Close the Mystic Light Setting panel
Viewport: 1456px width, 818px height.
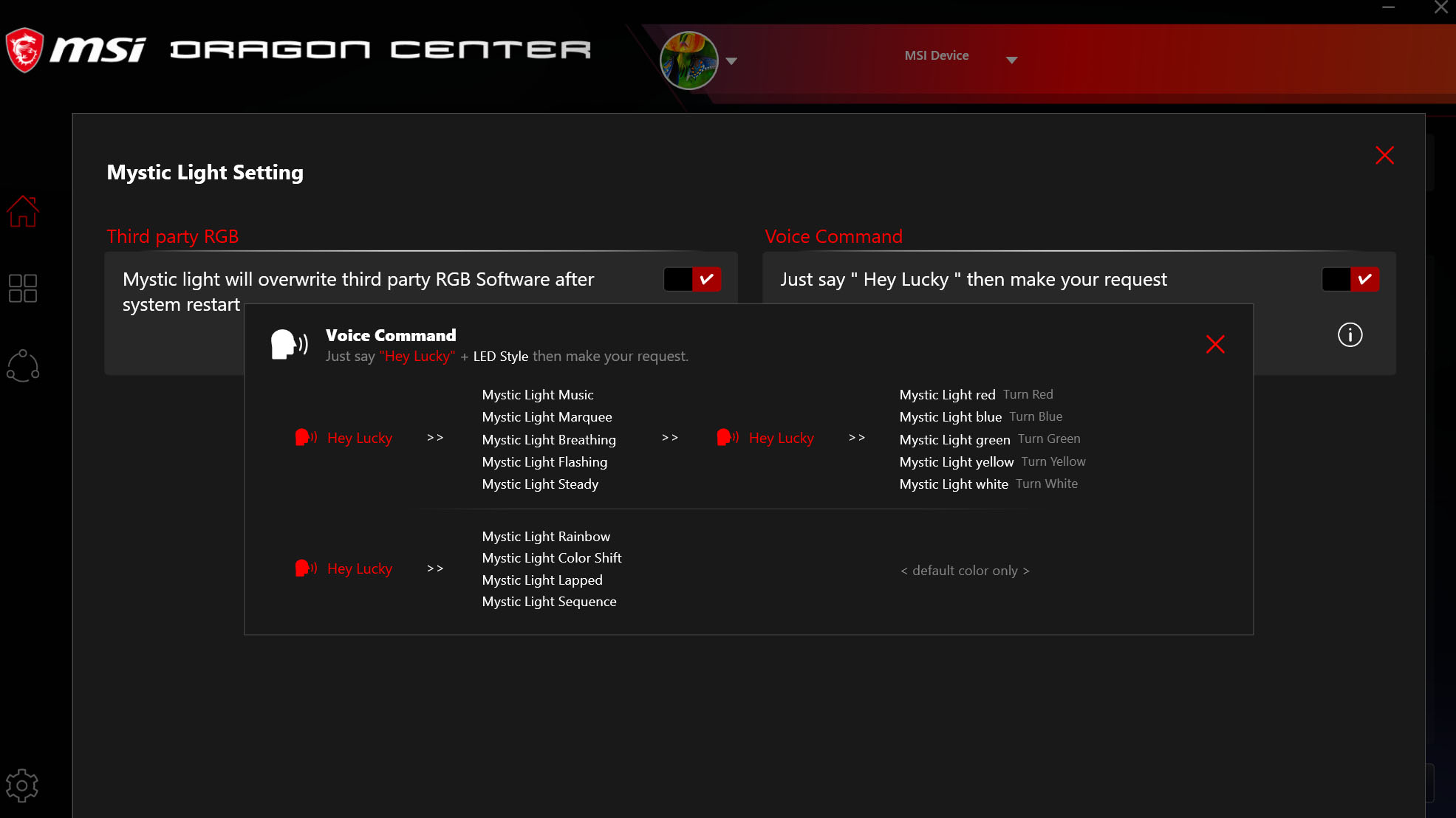point(1384,155)
